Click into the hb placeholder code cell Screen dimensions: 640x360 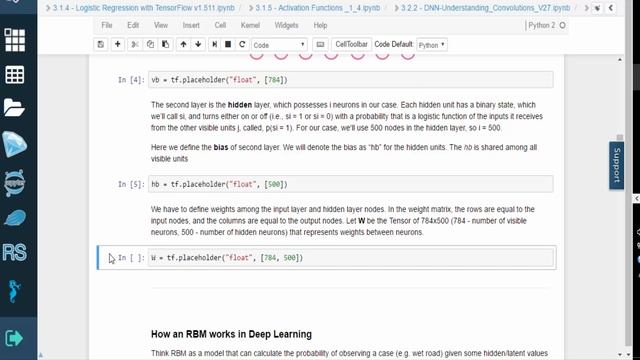(351, 184)
